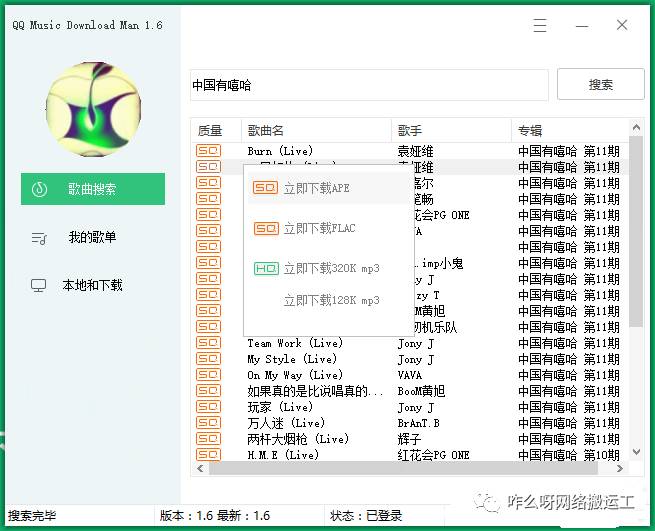Image resolution: width=655 pixels, height=531 pixels.
Task: Sort by the 歌曲名 column header
Action: (x=316, y=131)
